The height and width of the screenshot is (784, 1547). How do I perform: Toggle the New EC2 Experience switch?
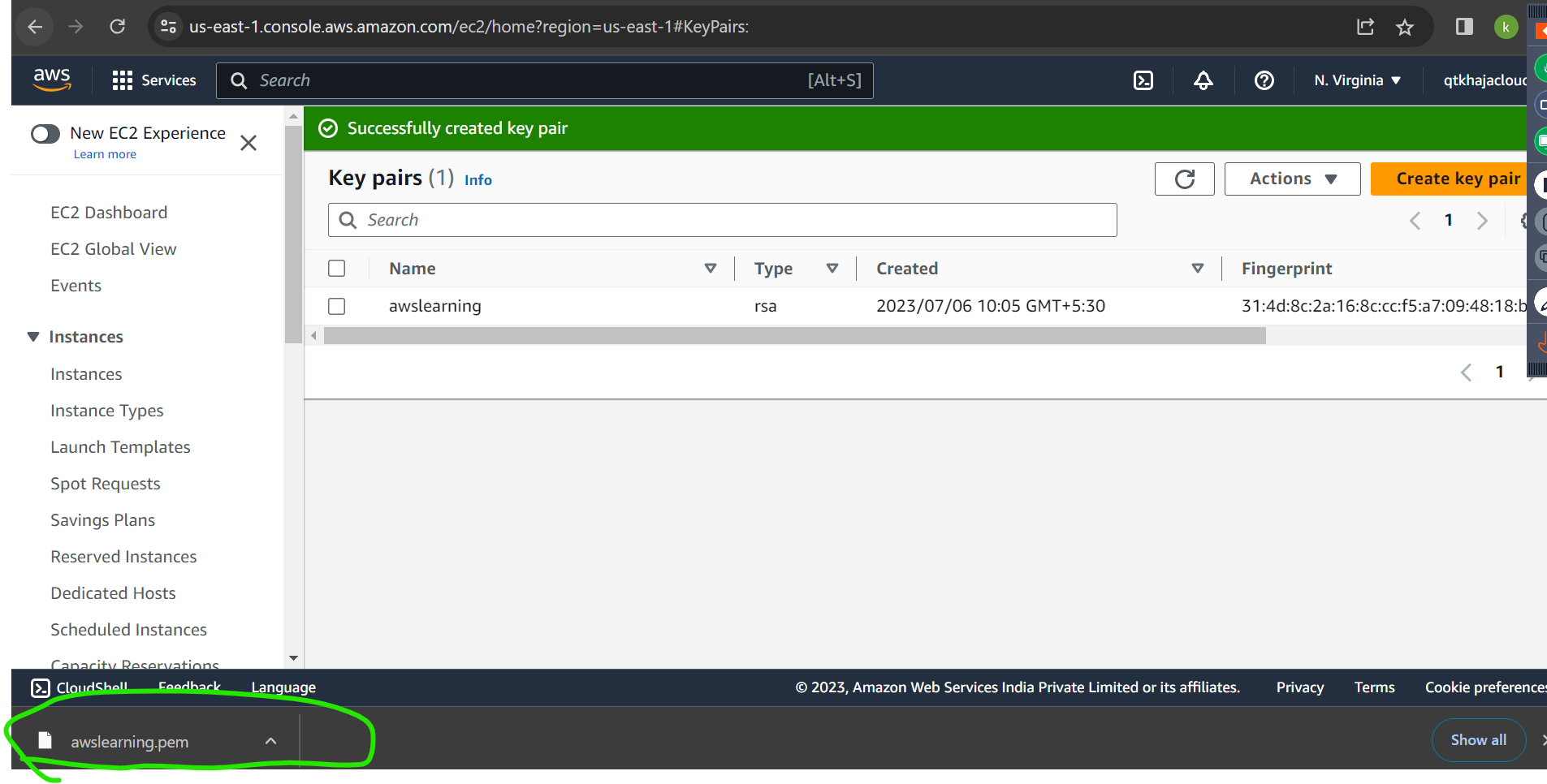(x=45, y=133)
